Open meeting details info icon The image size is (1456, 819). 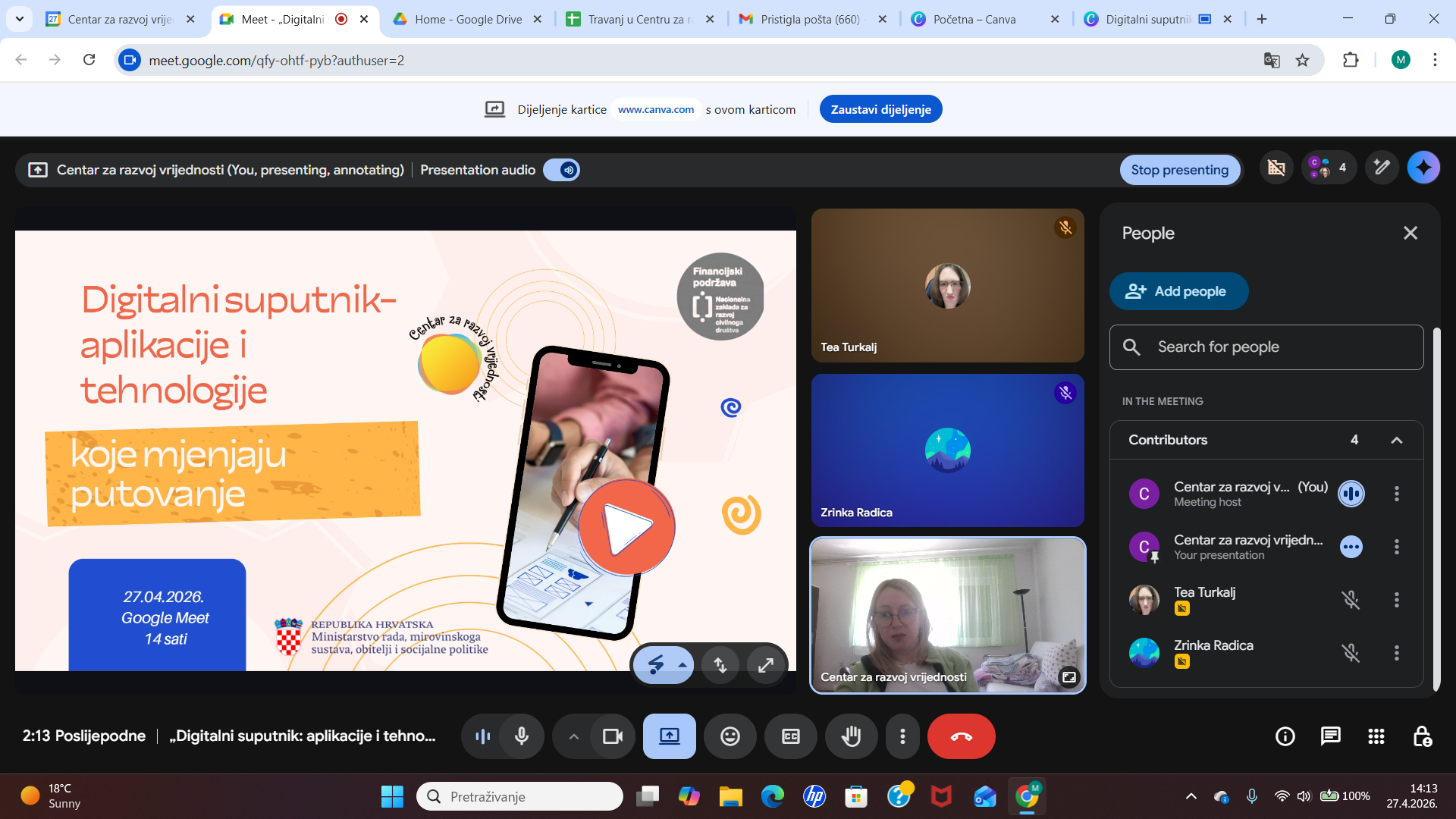pyautogui.click(x=1285, y=736)
